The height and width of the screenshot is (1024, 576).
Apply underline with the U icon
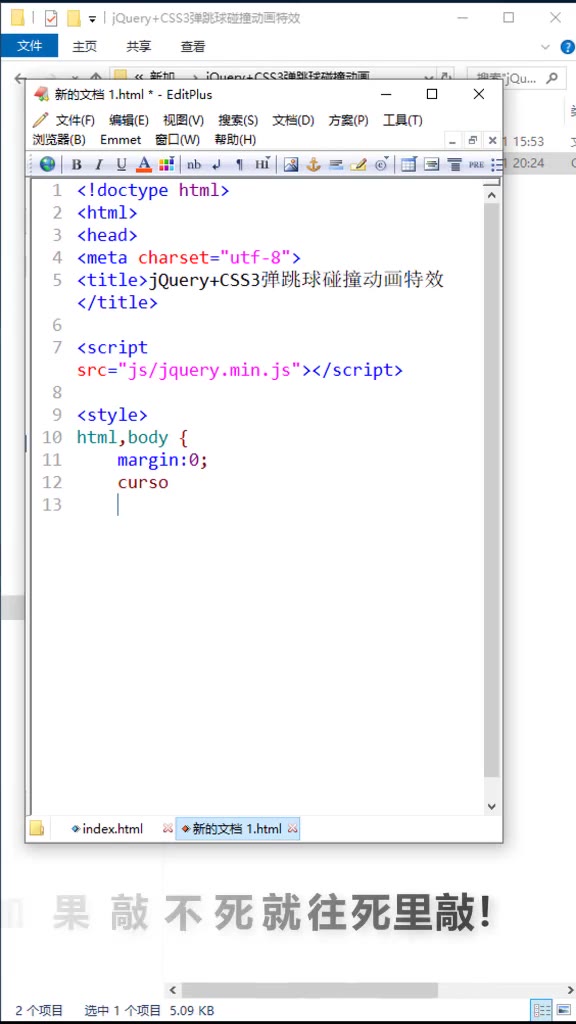121,165
